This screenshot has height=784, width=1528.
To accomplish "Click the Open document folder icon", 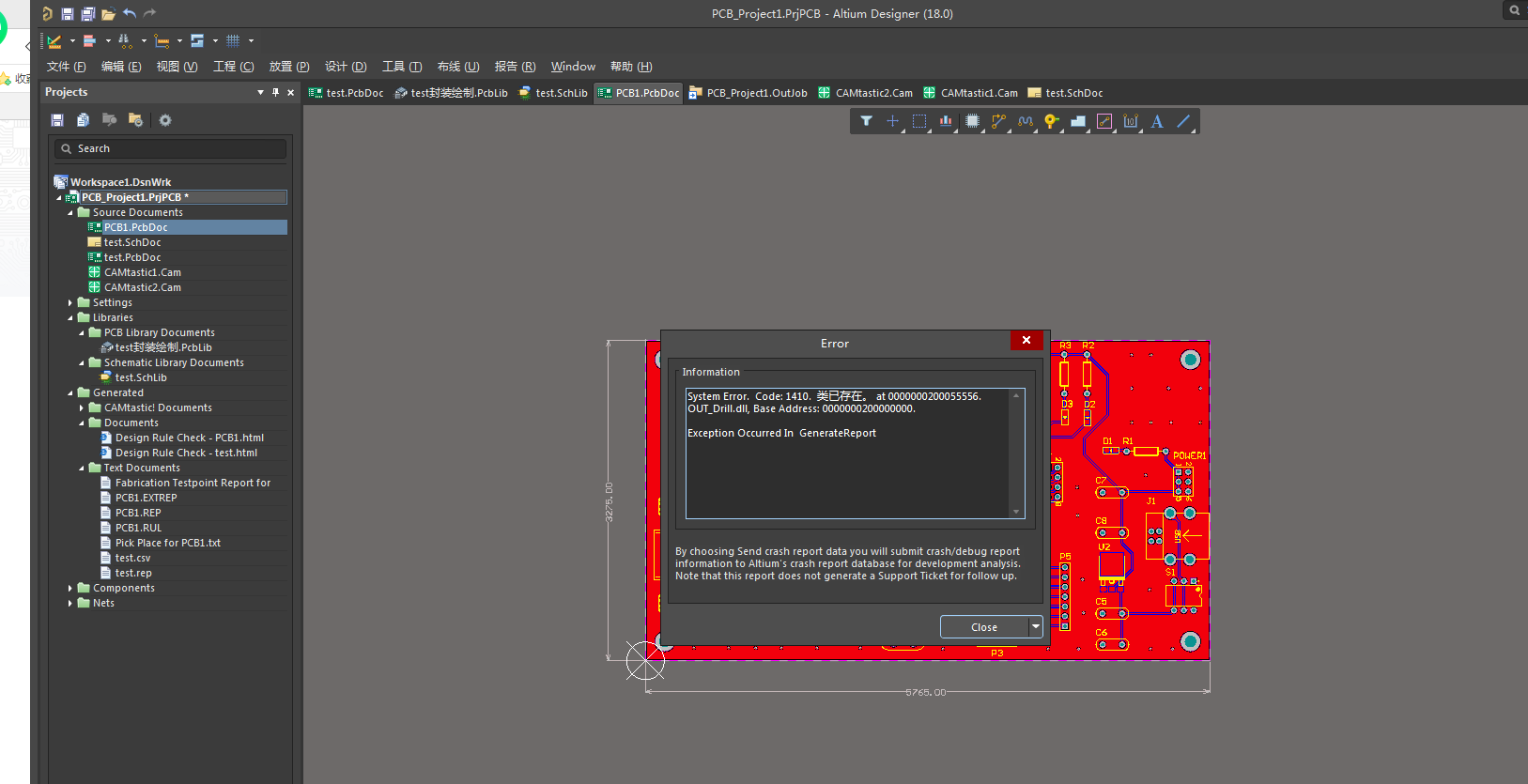I will (x=109, y=13).
